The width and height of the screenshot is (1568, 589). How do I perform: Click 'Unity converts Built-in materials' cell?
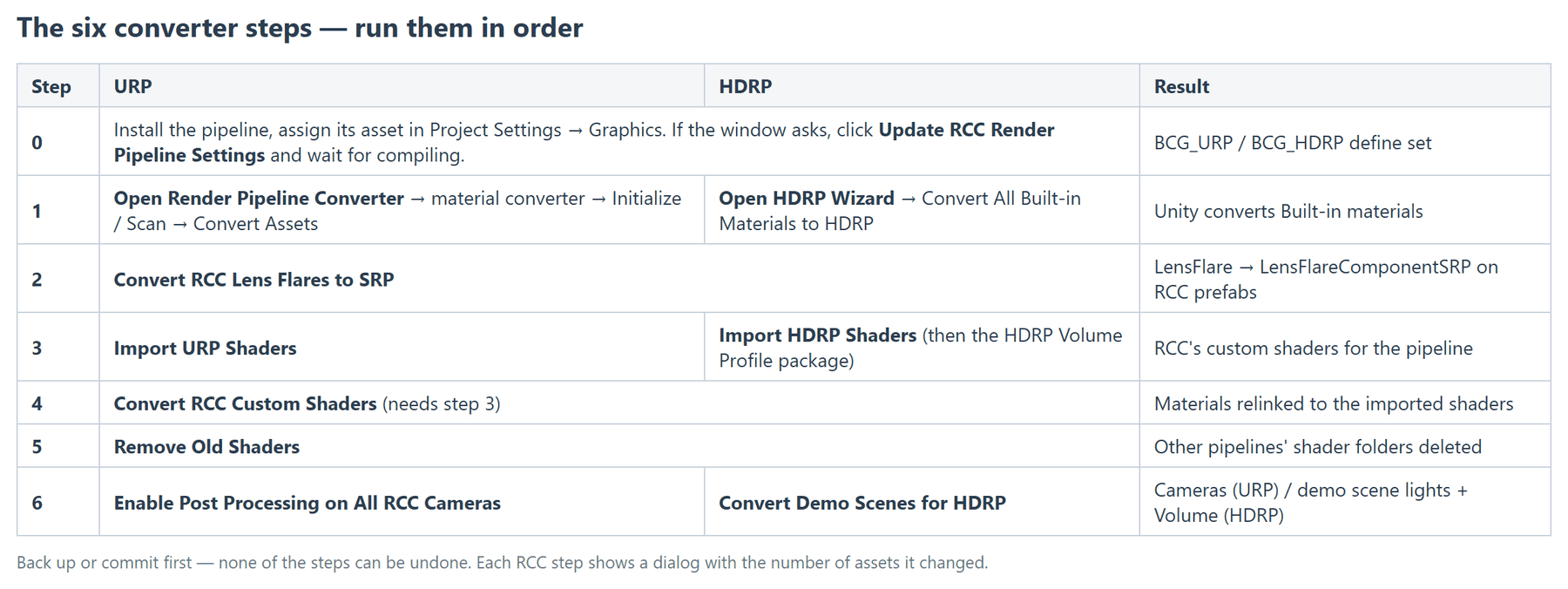pos(1345,211)
